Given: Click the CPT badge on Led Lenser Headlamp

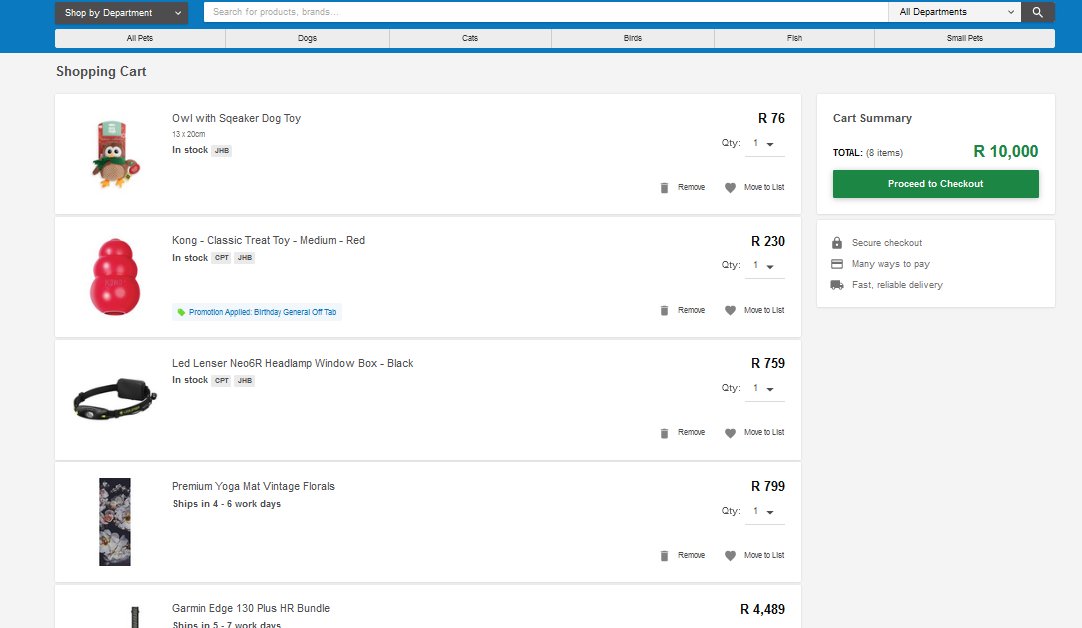Looking at the screenshot, I should point(222,380).
